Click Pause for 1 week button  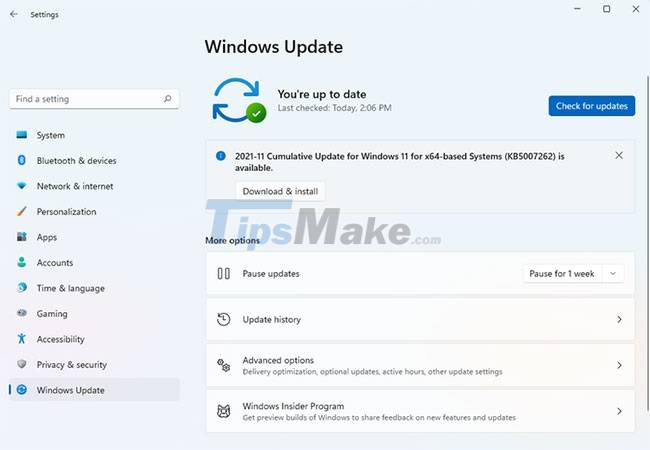pyautogui.click(x=562, y=273)
